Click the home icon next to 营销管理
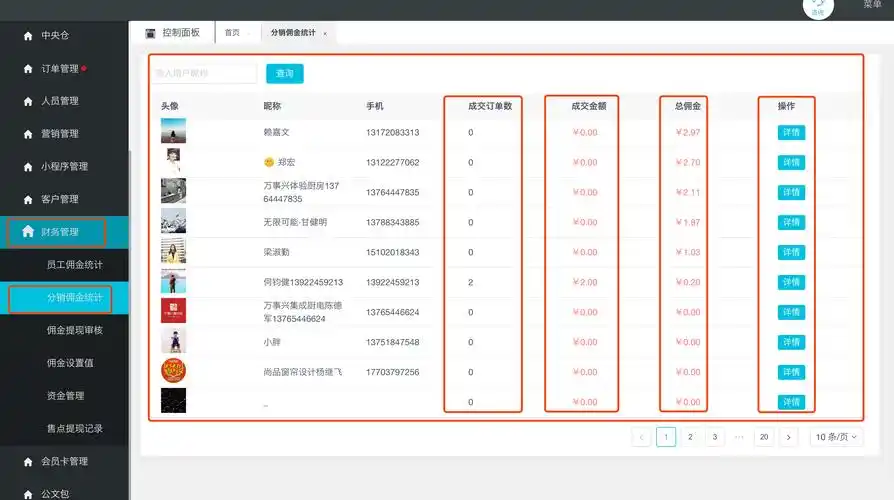Viewport: 894px width, 500px height. tap(28, 134)
